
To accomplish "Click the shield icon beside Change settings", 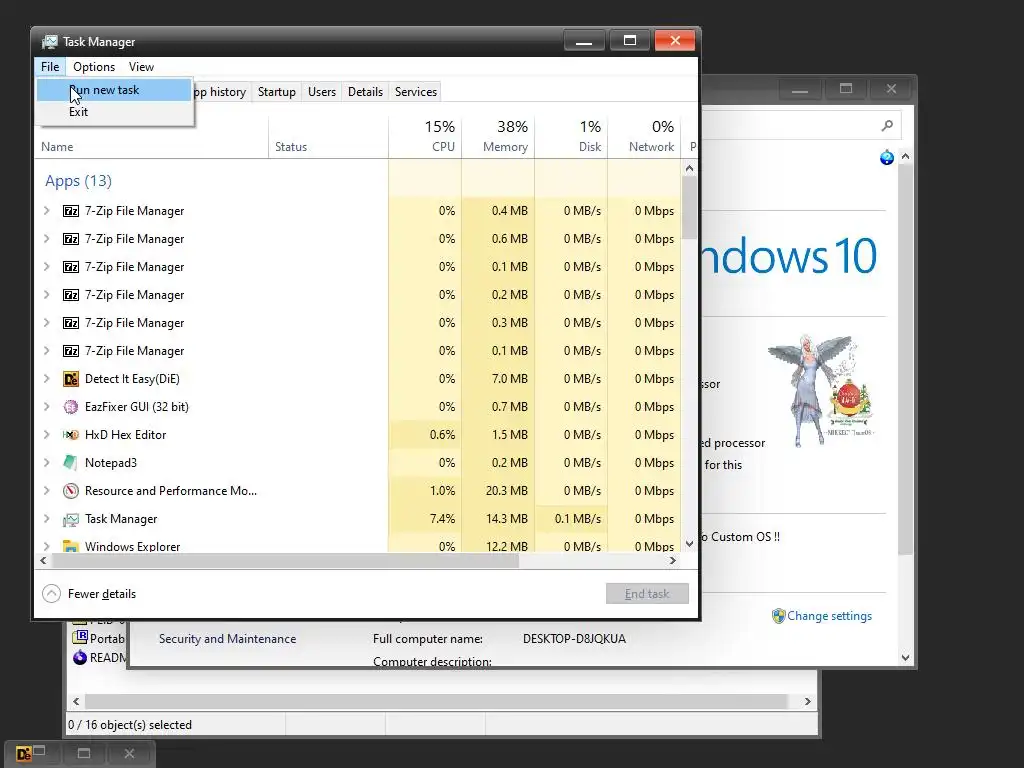I will [778, 616].
